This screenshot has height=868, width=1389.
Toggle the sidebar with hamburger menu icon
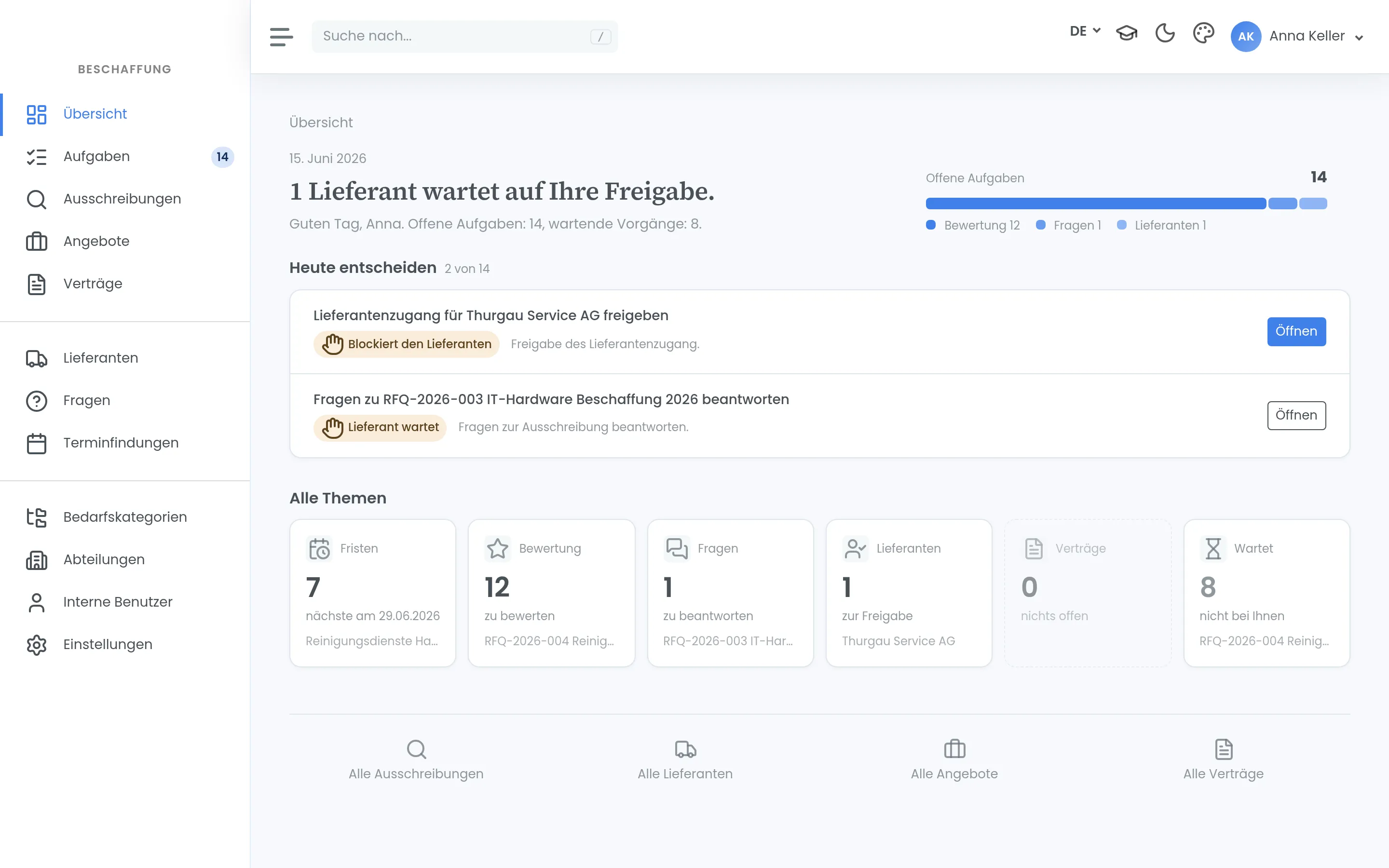point(281,37)
